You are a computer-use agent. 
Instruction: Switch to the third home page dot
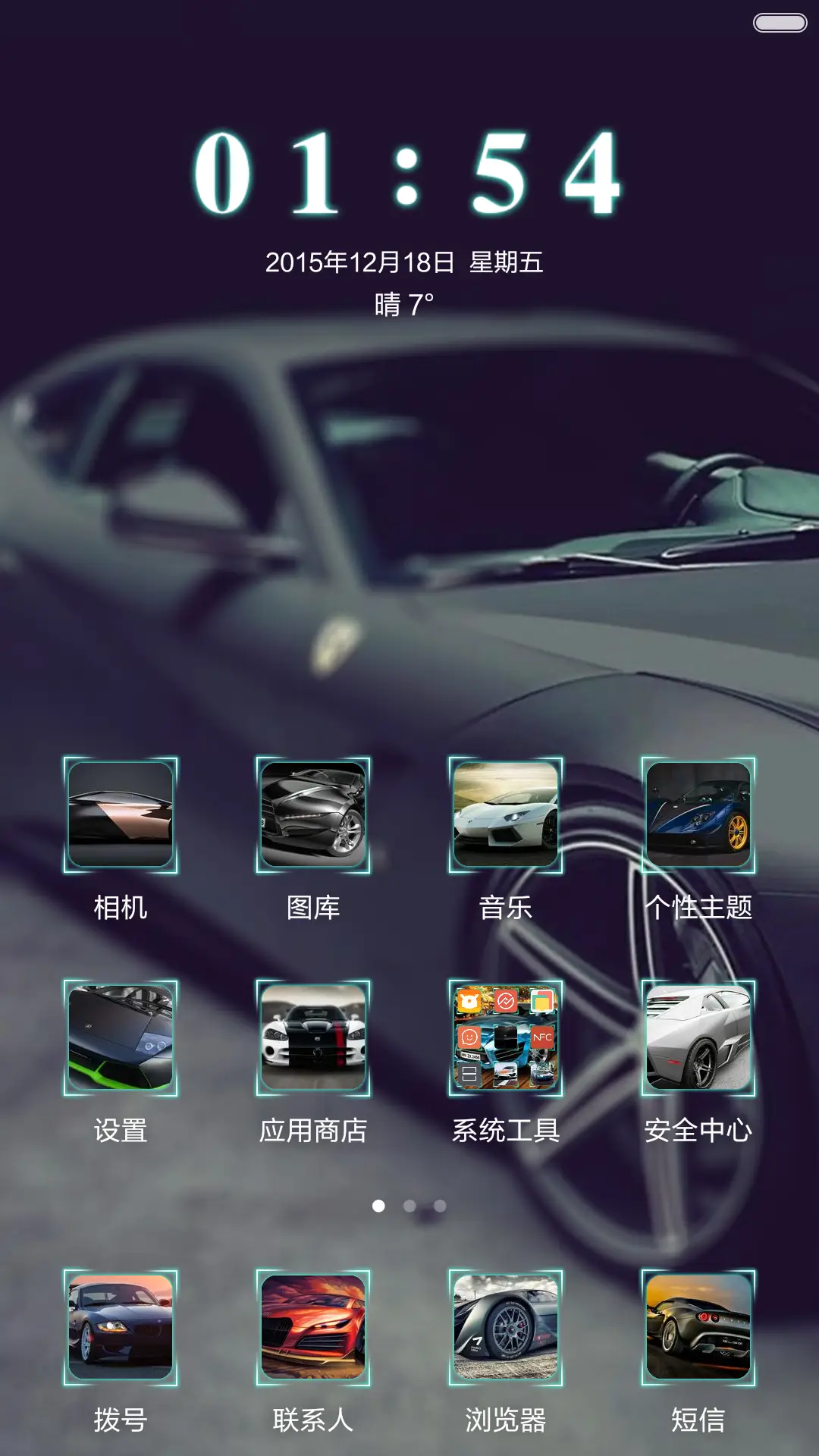point(440,1206)
